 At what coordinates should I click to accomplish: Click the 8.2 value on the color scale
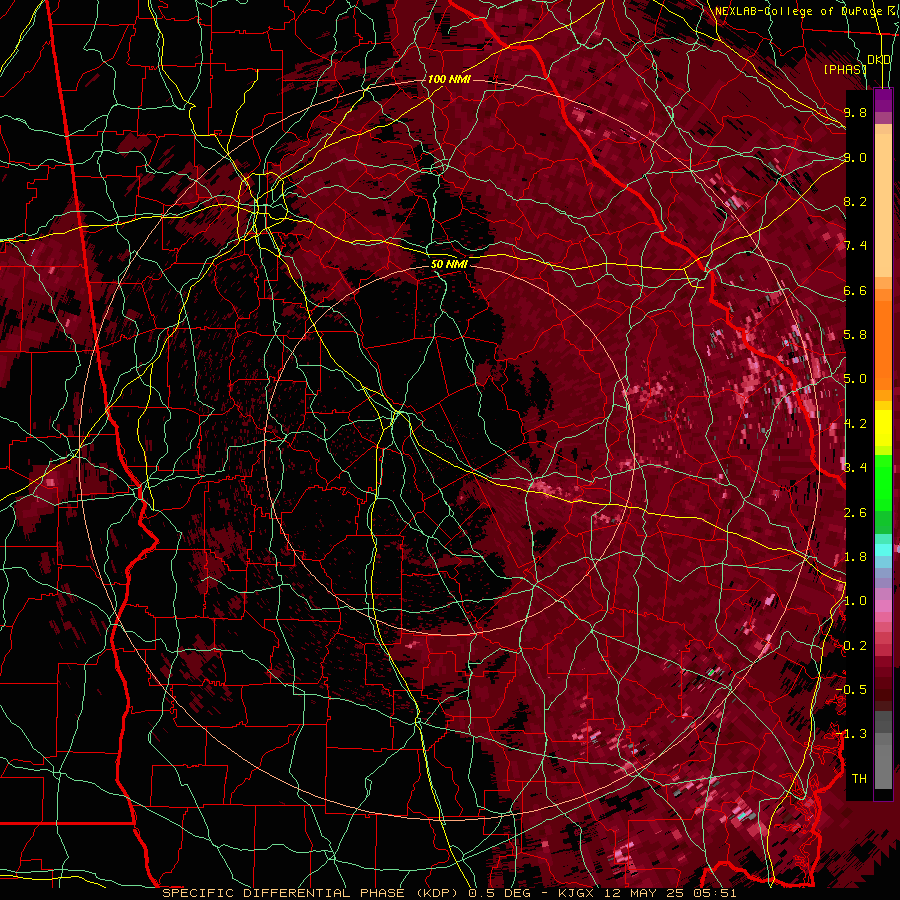click(x=855, y=201)
